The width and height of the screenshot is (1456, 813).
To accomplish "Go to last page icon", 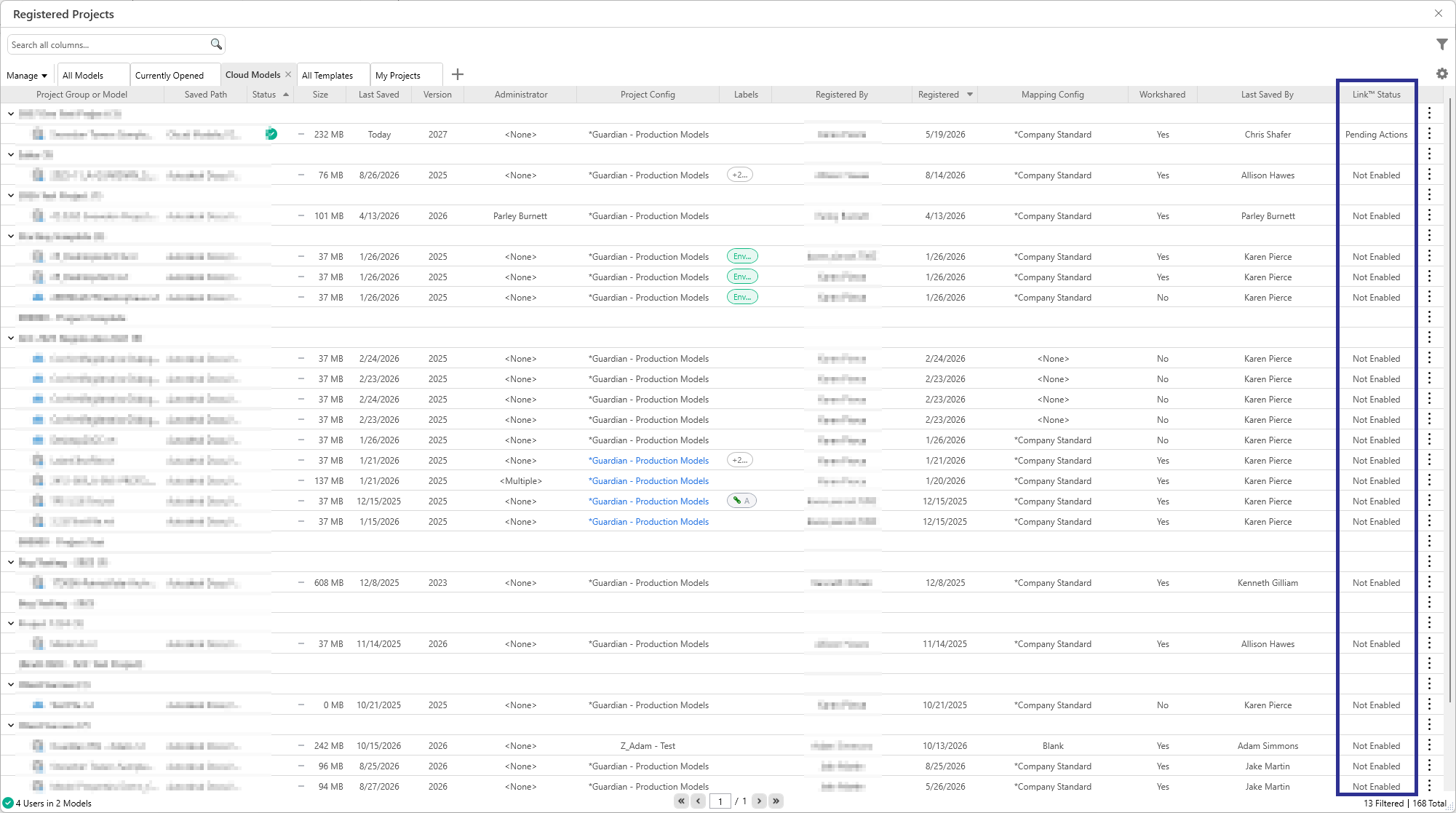I will click(776, 801).
